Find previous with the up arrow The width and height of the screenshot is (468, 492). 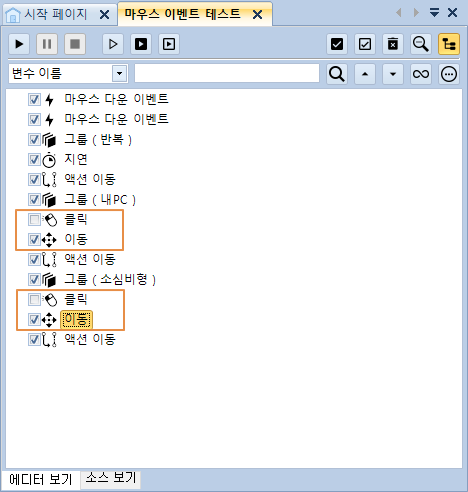[365, 74]
